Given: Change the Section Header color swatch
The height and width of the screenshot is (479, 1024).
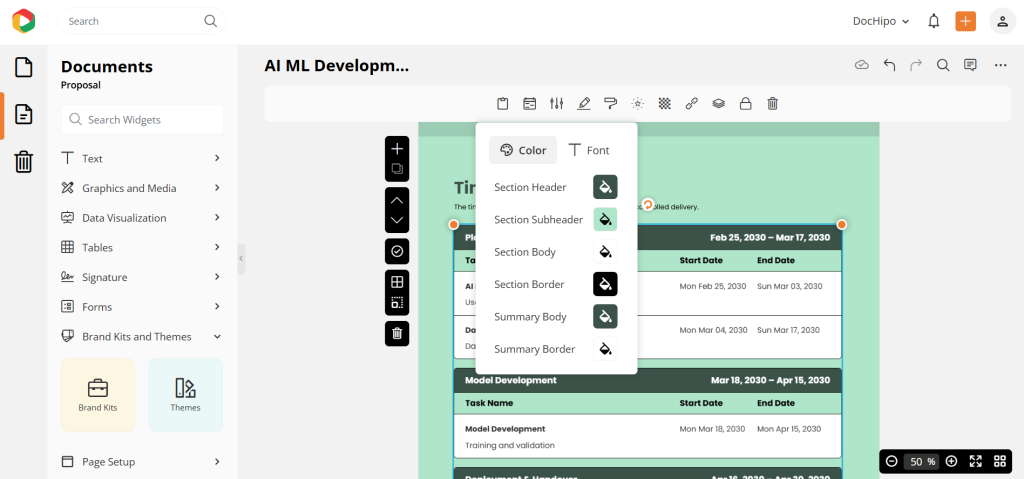Looking at the screenshot, I should point(605,187).
